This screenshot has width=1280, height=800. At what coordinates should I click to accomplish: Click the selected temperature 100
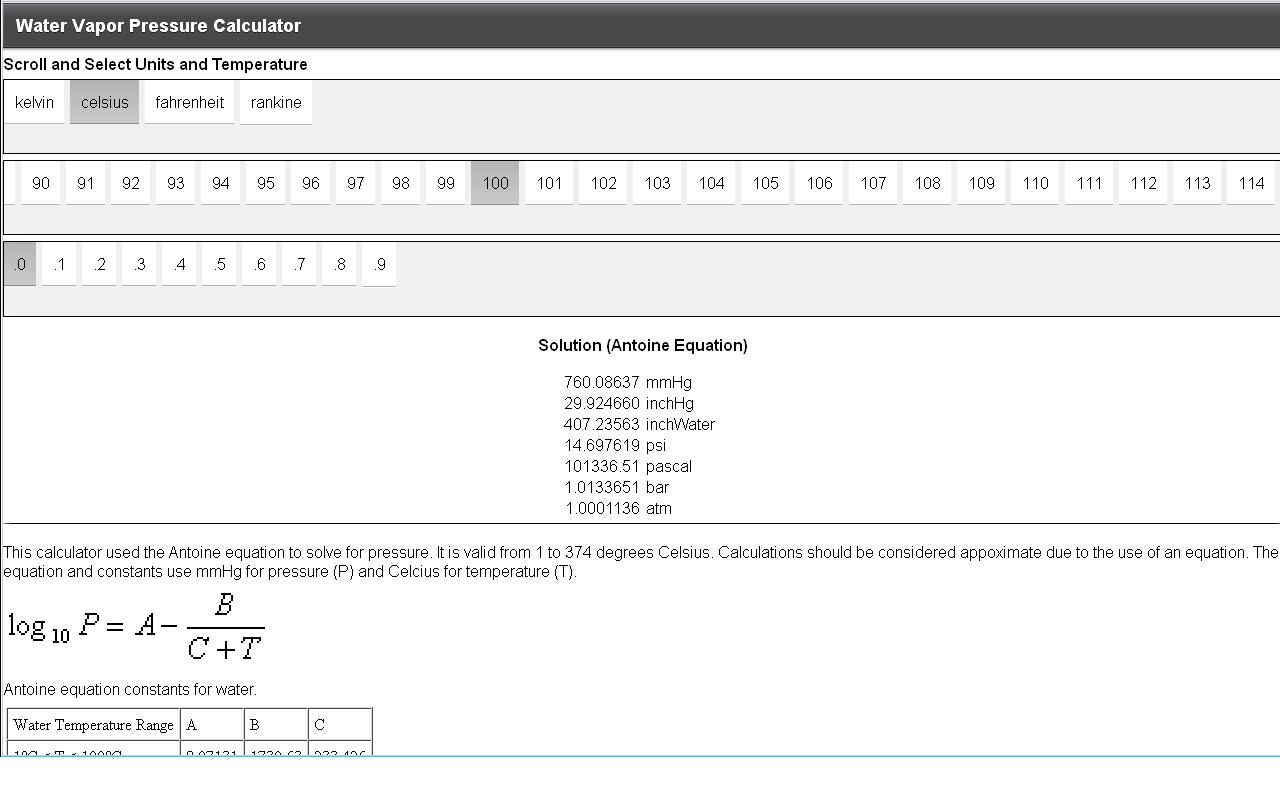pyautogui.click(x=495, y=183)
